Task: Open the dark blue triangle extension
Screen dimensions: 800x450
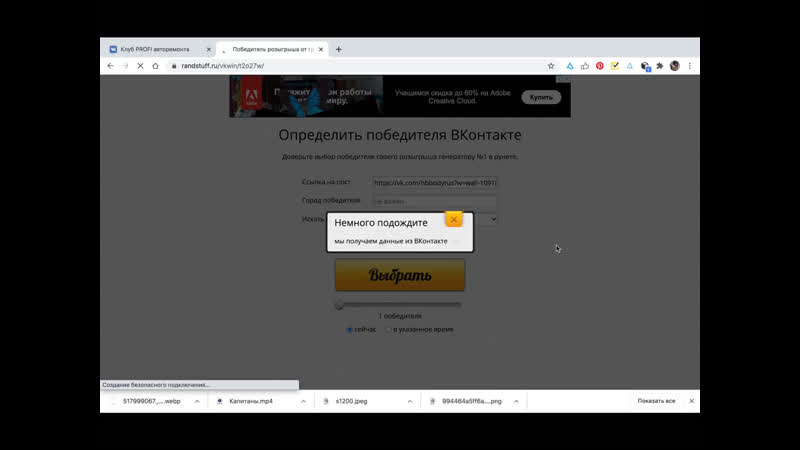Action: (x=570, y=66)
